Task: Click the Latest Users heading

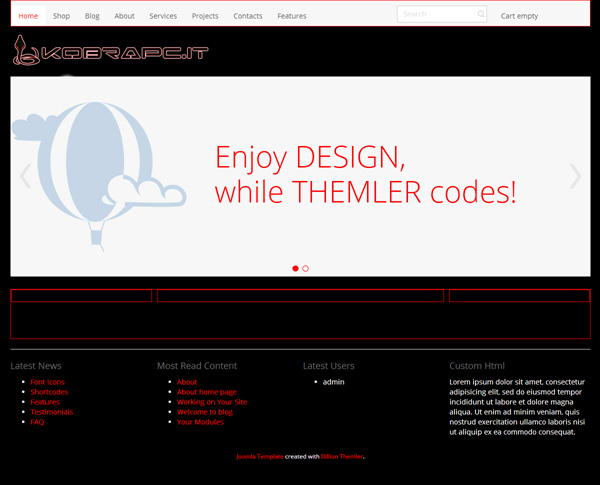Action: [x=328, y=366]
